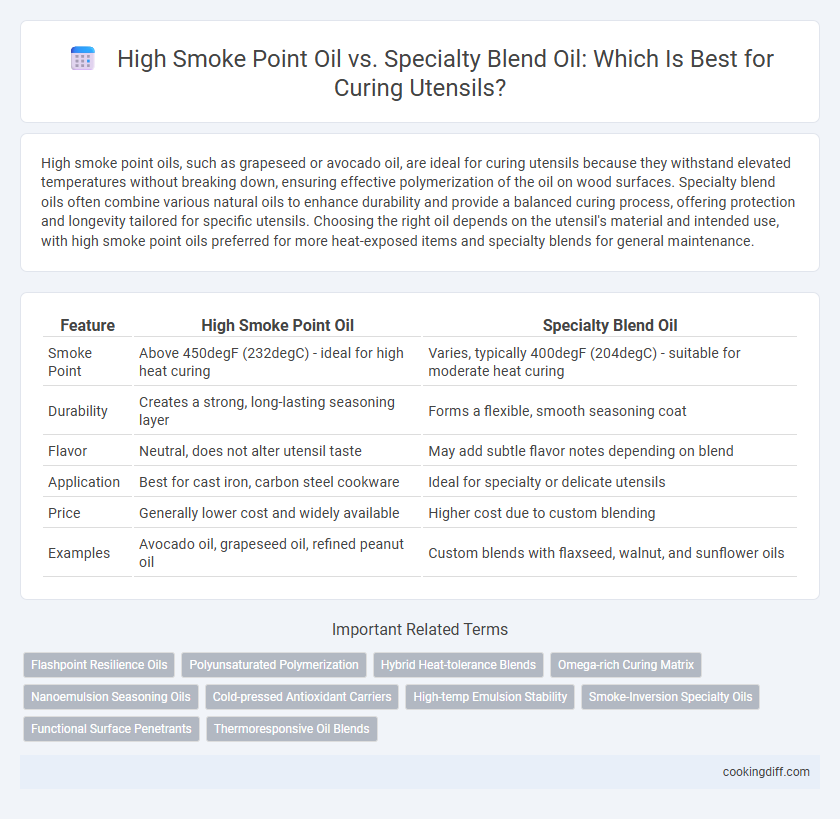Click the Important Related Terms heading
The width and height of the screenshot is (840, 819).
tap(420, 629)
